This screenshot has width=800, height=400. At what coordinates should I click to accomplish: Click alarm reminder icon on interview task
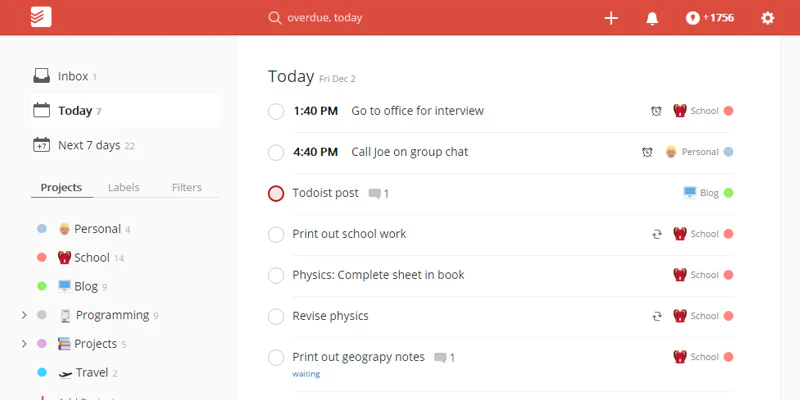[656, 111]
